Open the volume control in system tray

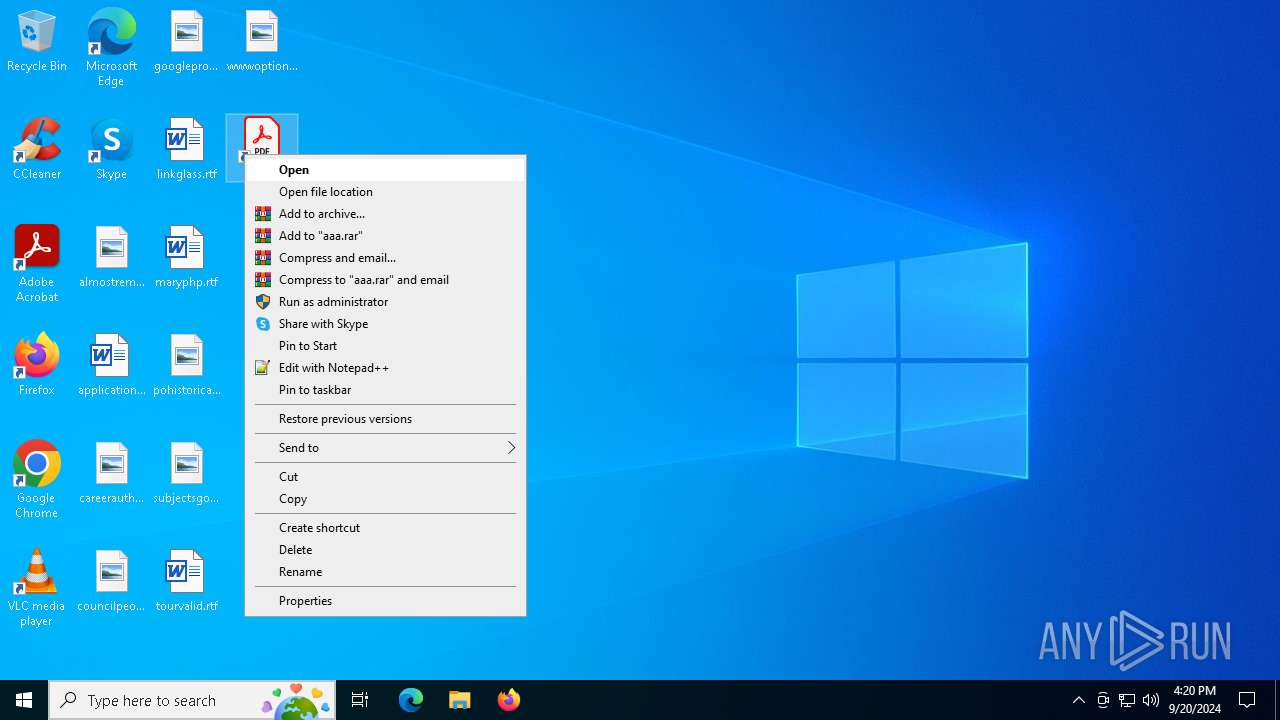point(1151,700)
